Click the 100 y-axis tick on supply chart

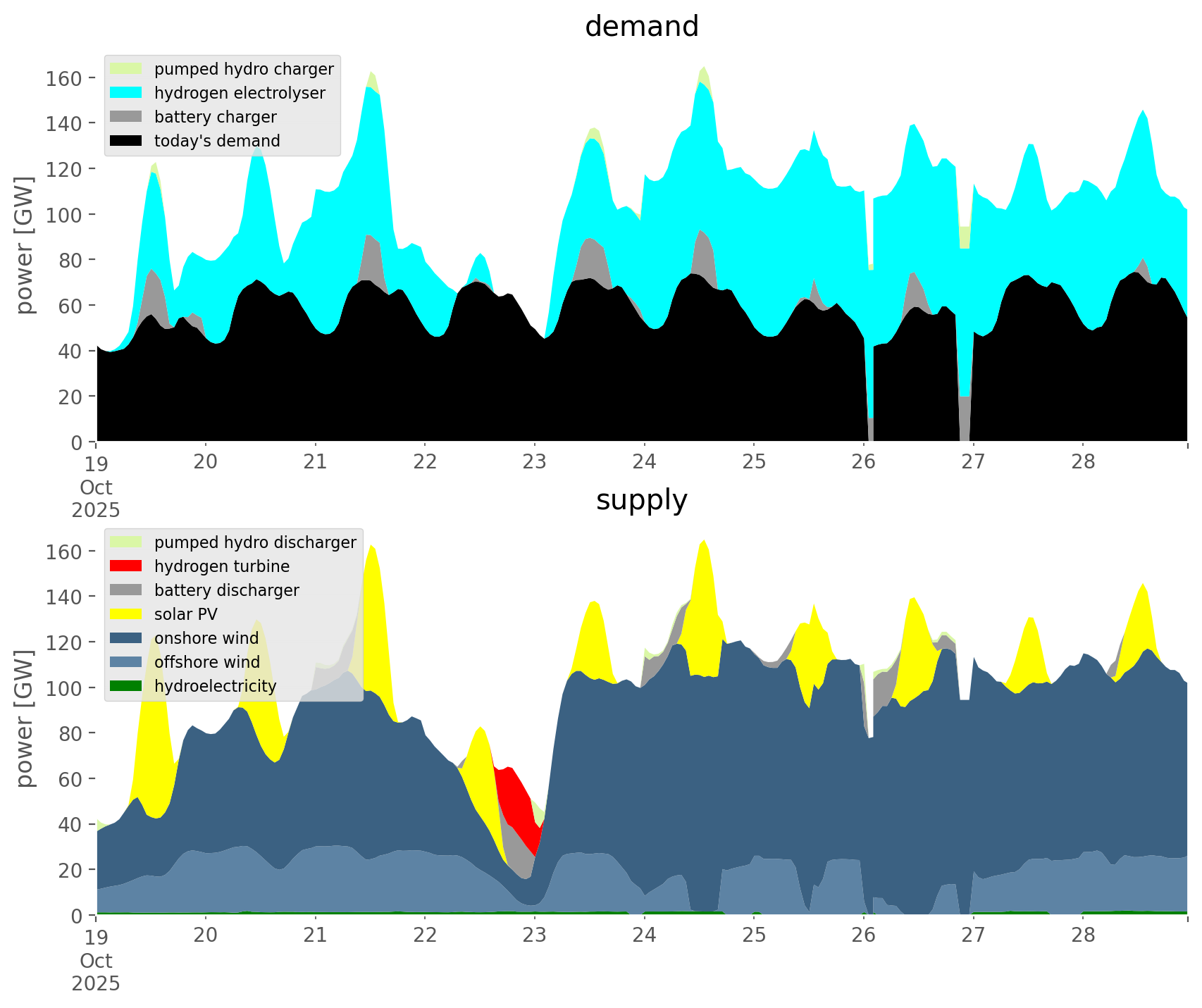(x=63, y=688)
